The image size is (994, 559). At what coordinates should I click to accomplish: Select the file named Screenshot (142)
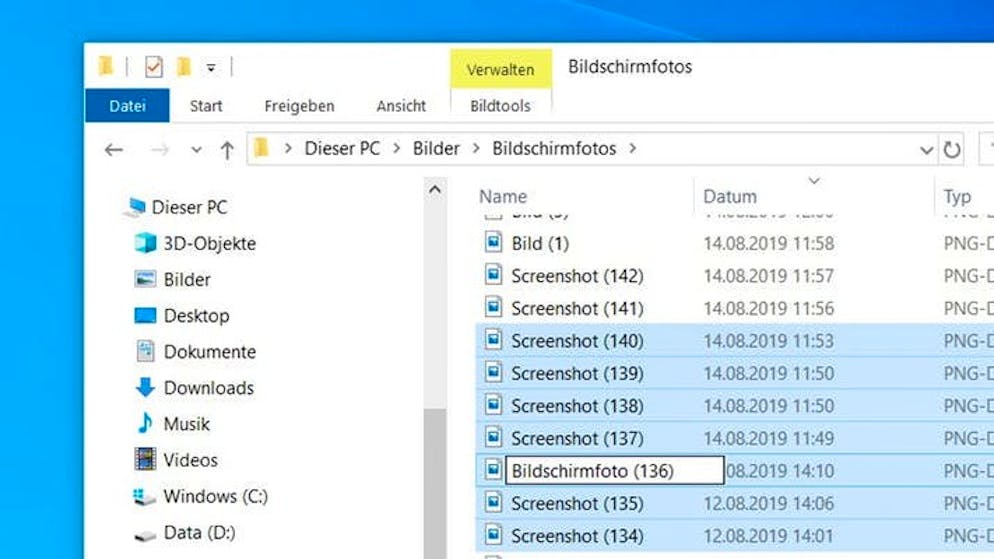[578, 276]
